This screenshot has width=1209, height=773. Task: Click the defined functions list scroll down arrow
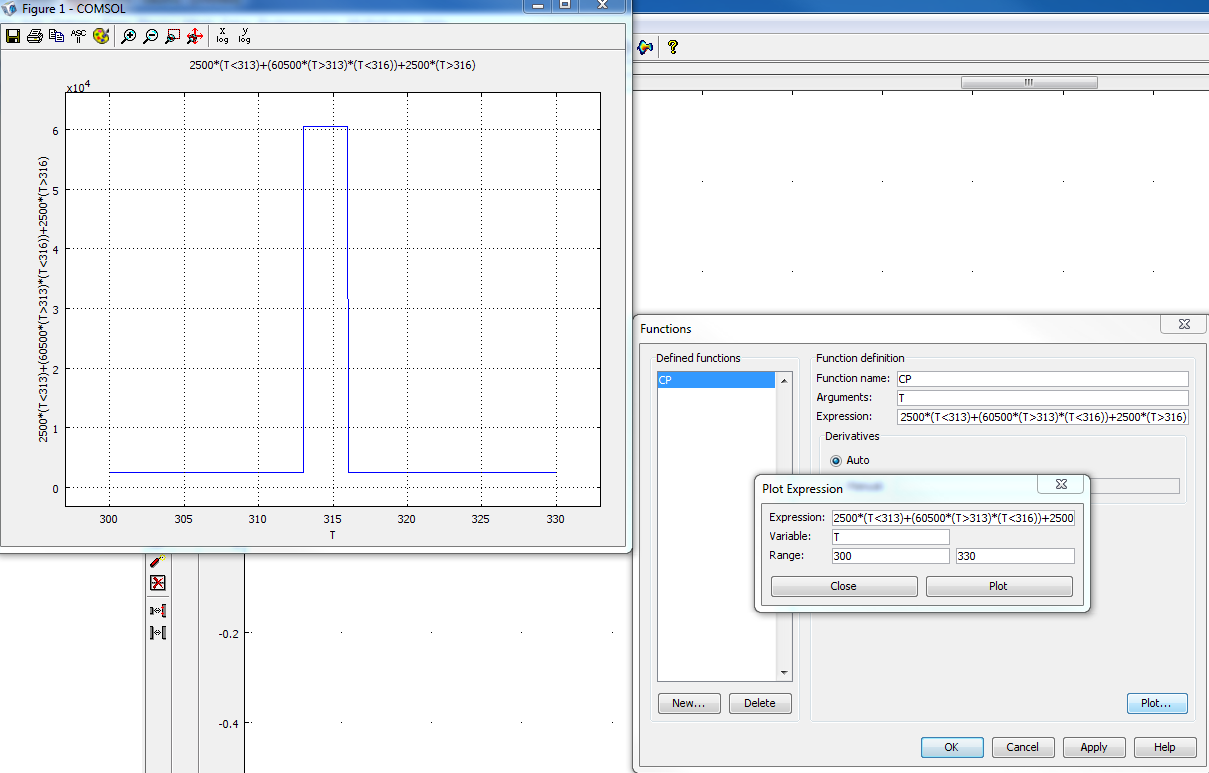[784, 673]
